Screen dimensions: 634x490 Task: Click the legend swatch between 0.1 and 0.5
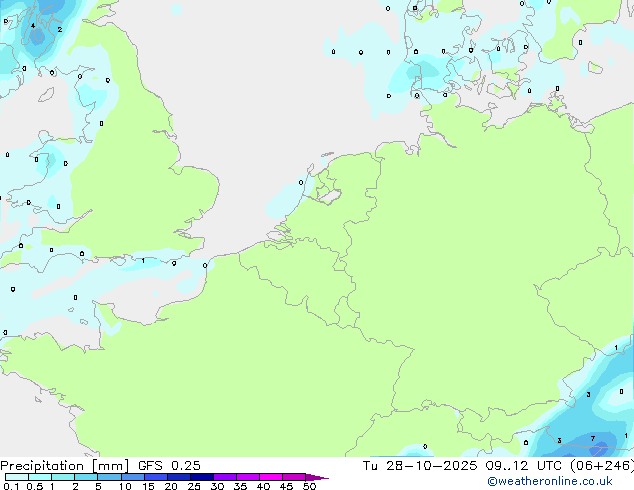[x=17, y=477]
